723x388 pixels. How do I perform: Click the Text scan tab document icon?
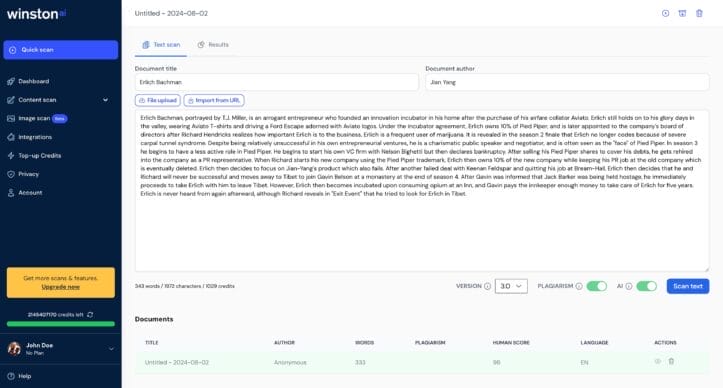(x=146, y=45)
